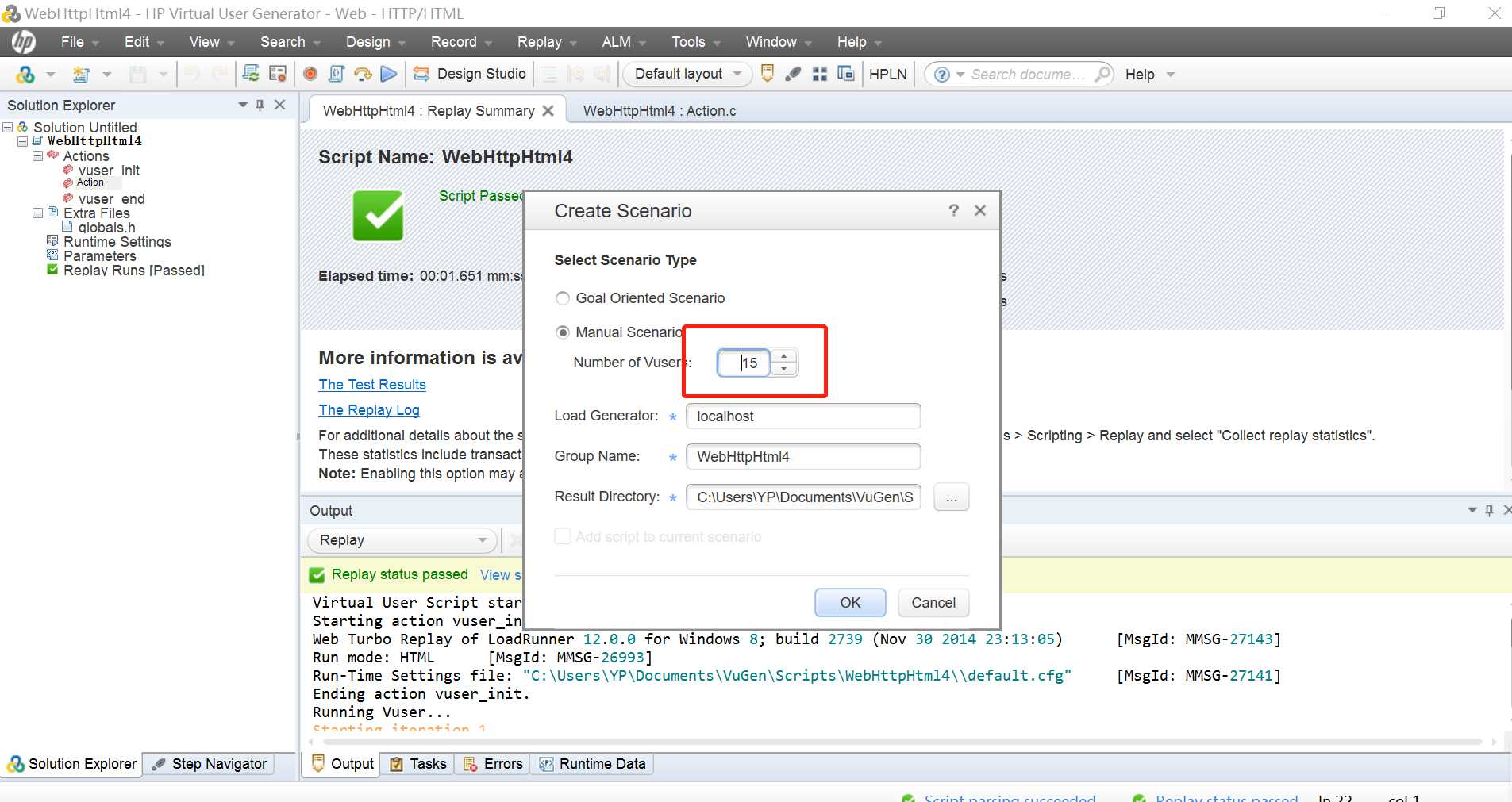Open Design Studio

(x=470, y=74)
